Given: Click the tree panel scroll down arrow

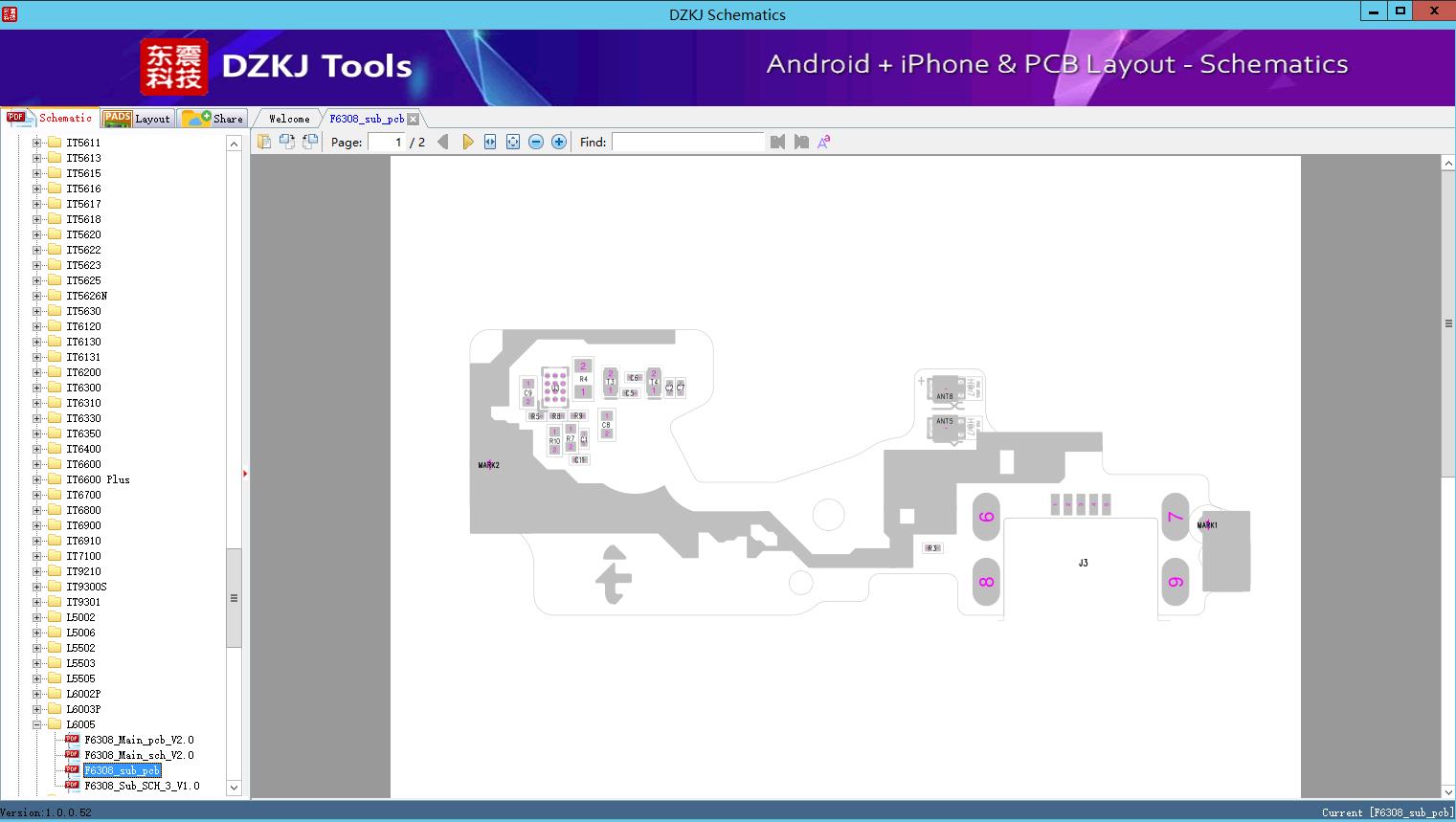Looking at the screenshot, I should pyautogui.click(x=234, y=788).
